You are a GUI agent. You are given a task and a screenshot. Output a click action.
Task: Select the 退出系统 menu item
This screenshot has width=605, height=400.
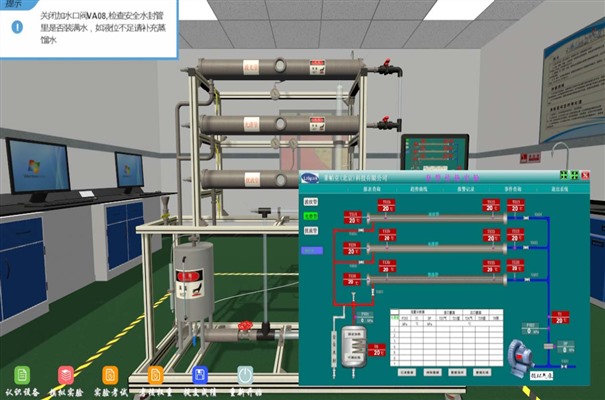tap(559, 189)
